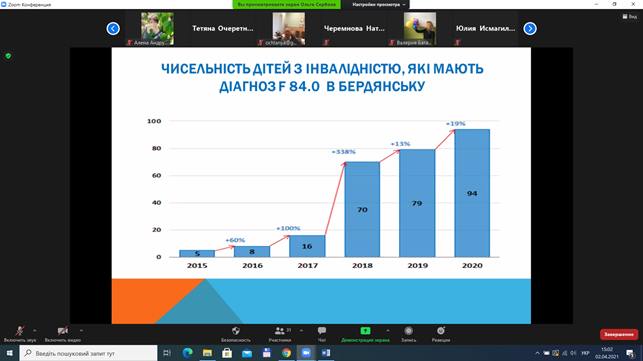Switch the view layout at top right
The height and width of the screenshot is (361, 643).
(x=629, y=16)
